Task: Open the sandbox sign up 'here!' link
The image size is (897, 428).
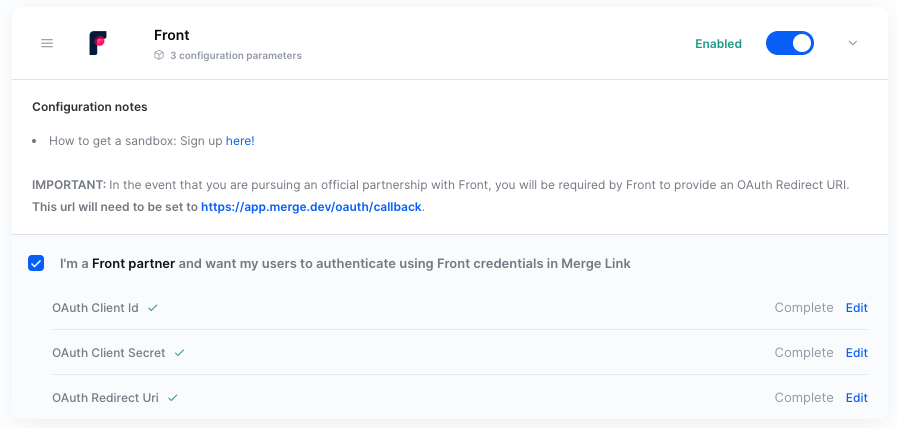Action: point(240,141)
